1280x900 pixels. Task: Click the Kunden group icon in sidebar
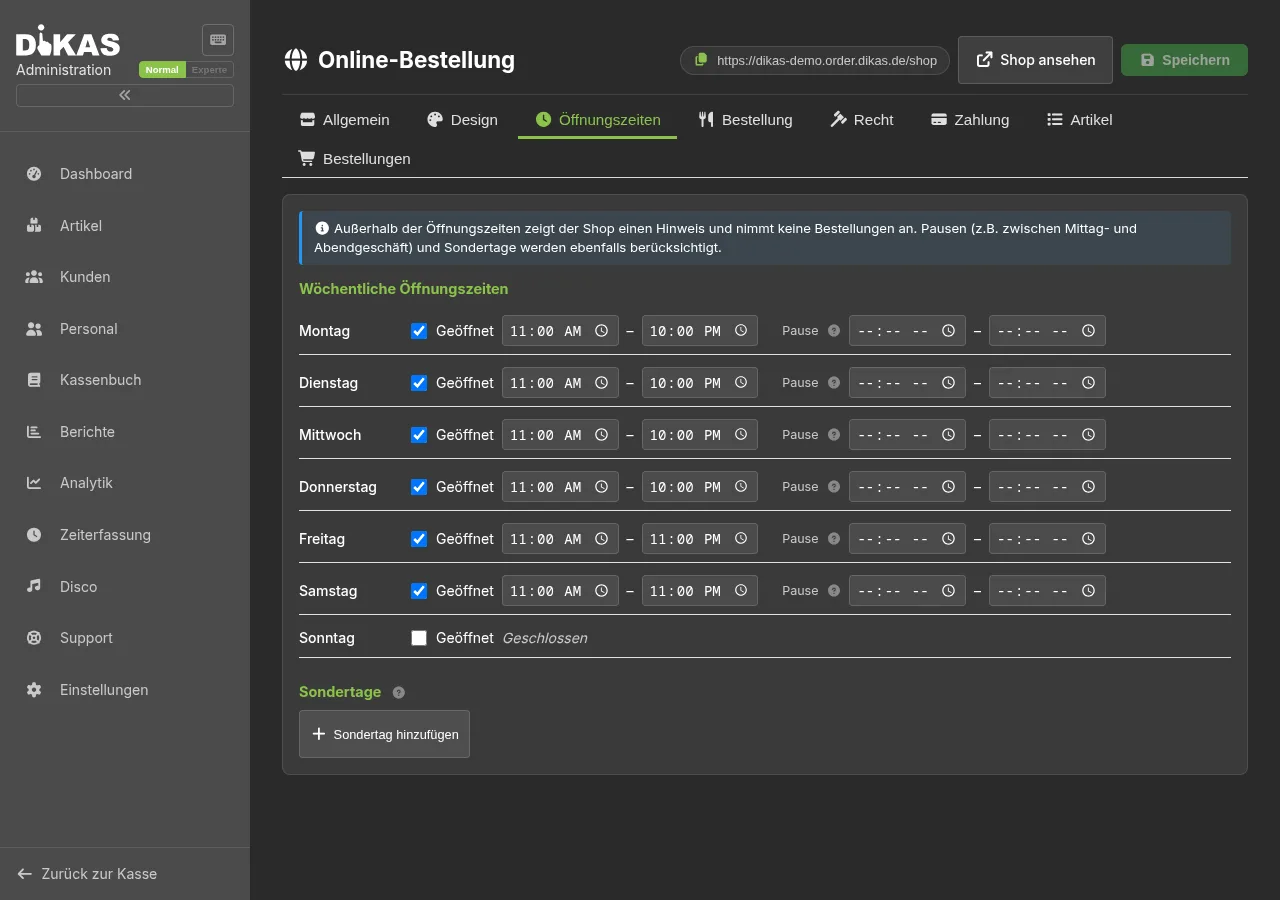pos(34,277)
